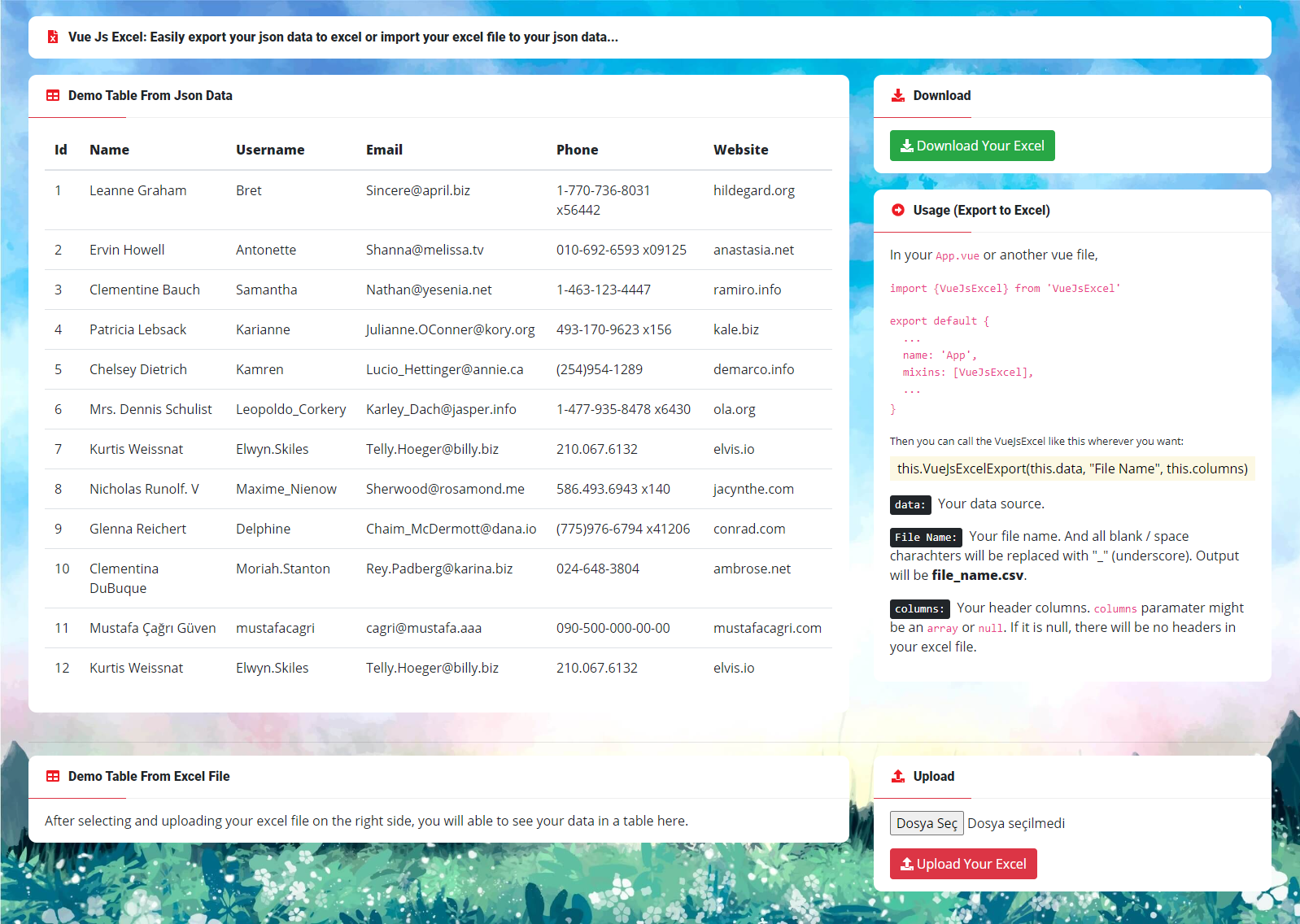Click the red Excel file icon in header
The width and height of the screenshot is (1300, 924).
click(x=53, y=37)
